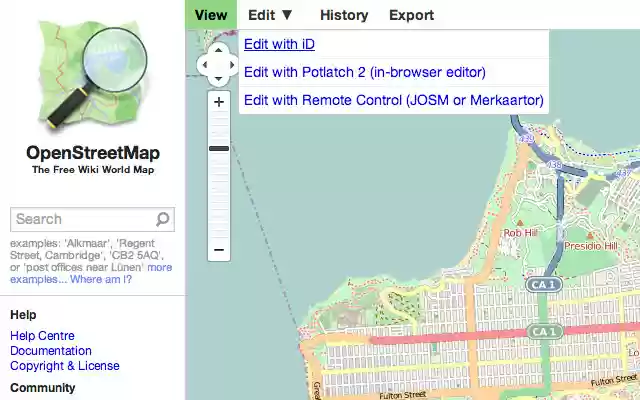The image size is (640, 400).
Task: Collapse the Edit dropdown menu
Action: 270,15
